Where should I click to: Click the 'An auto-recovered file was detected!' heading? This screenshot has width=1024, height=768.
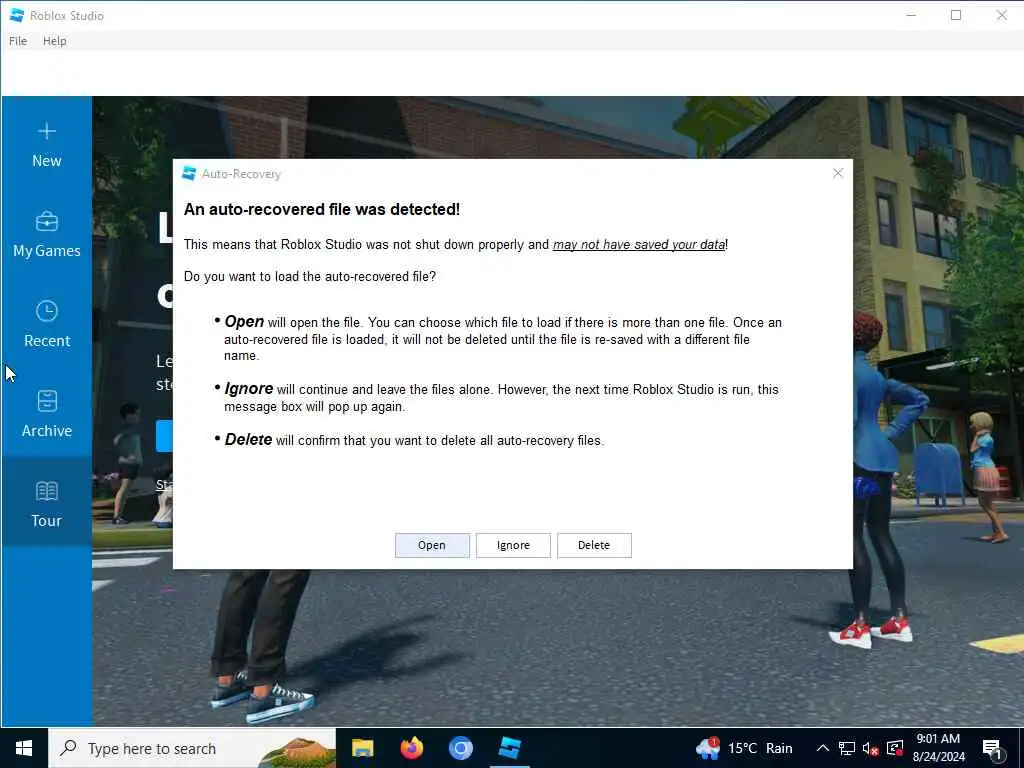pos(321,210)
